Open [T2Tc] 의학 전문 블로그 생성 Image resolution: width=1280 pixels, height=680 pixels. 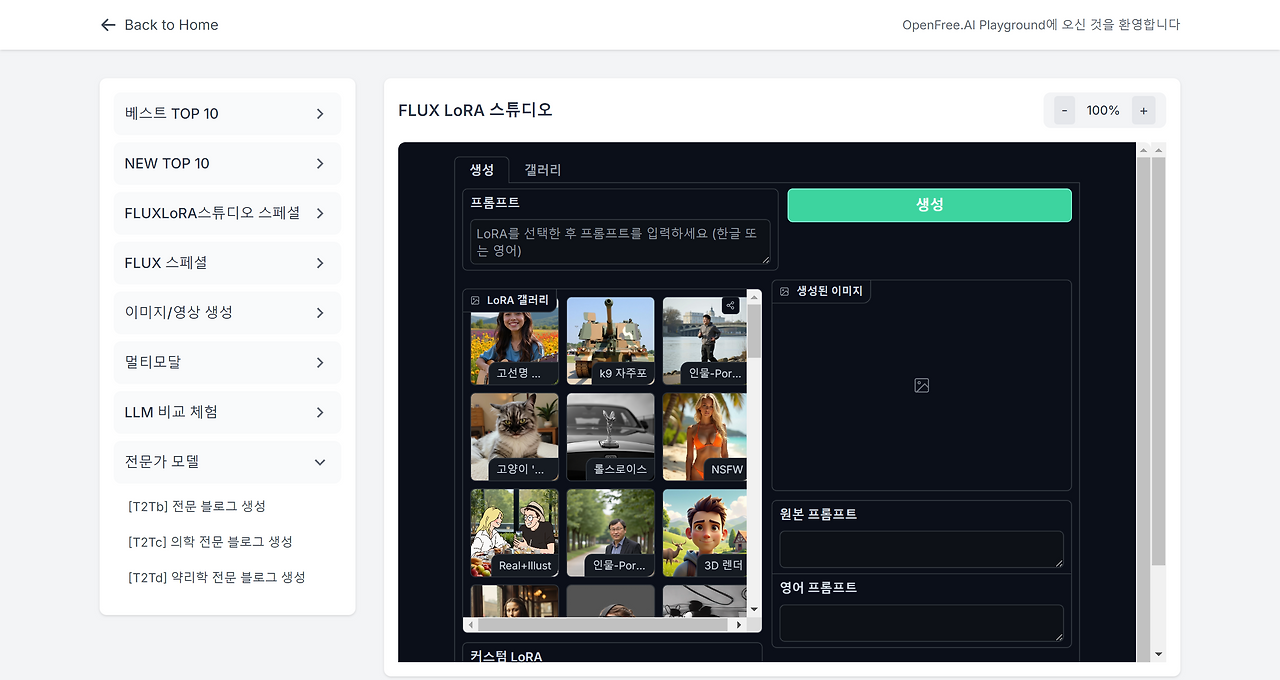coord(210,541)
